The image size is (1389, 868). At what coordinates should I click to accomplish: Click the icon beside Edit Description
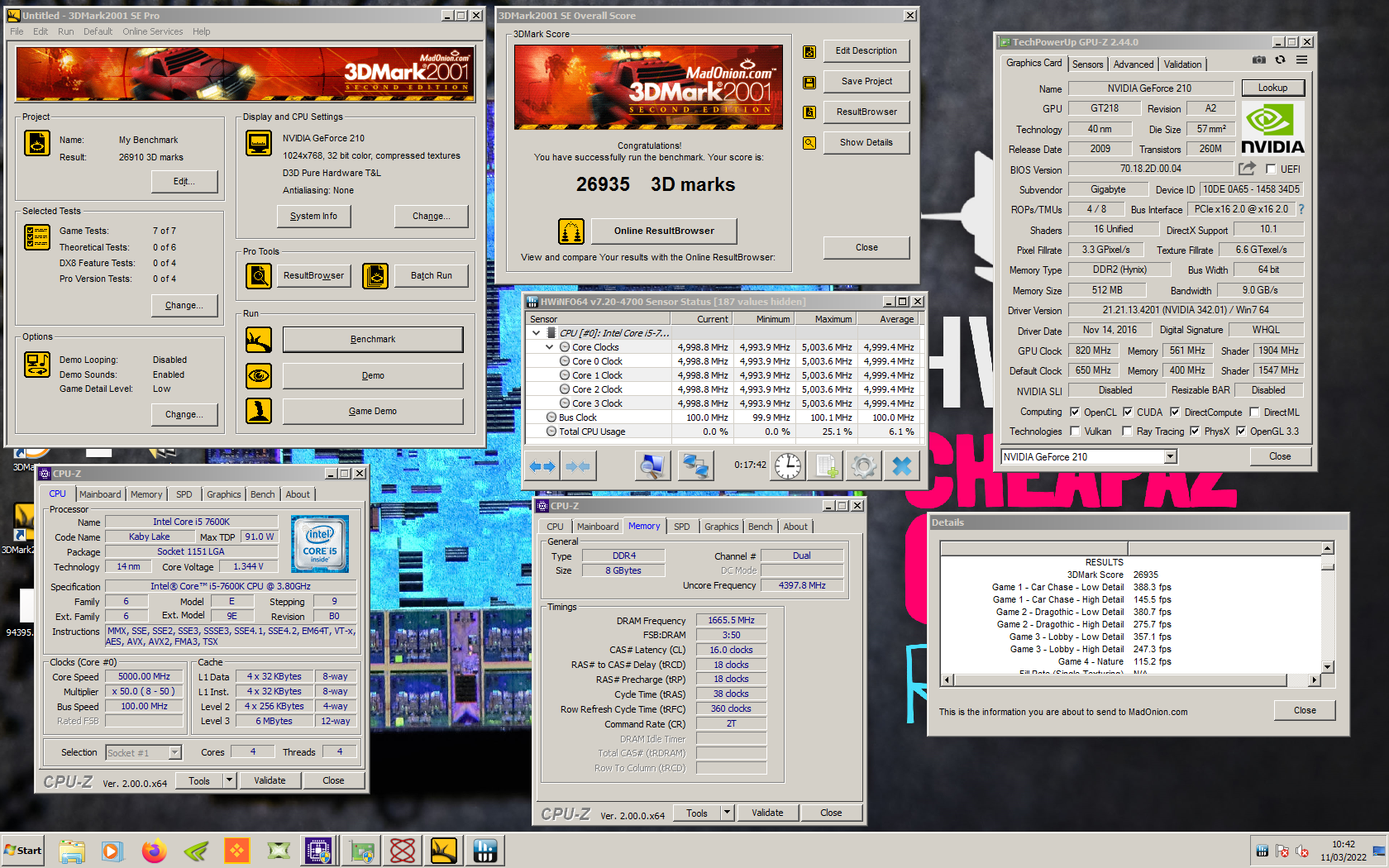coord(809,51)
